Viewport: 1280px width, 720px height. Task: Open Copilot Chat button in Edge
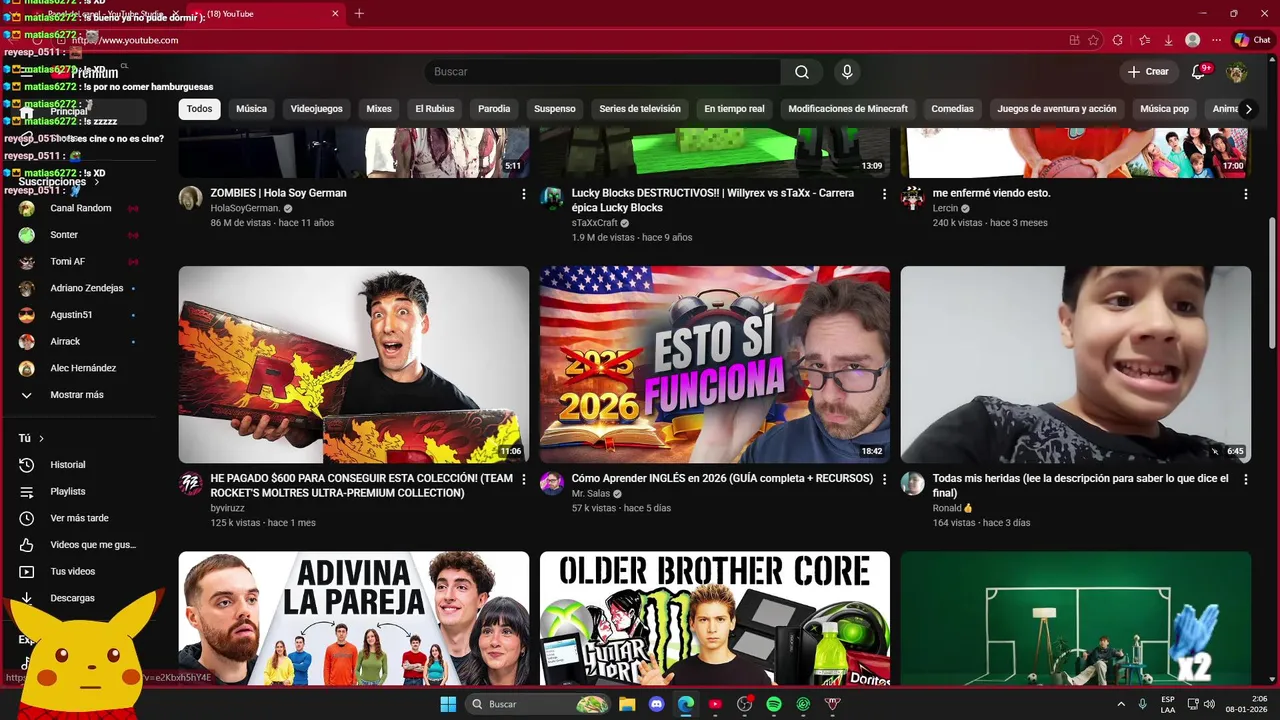pos(1252,40)
